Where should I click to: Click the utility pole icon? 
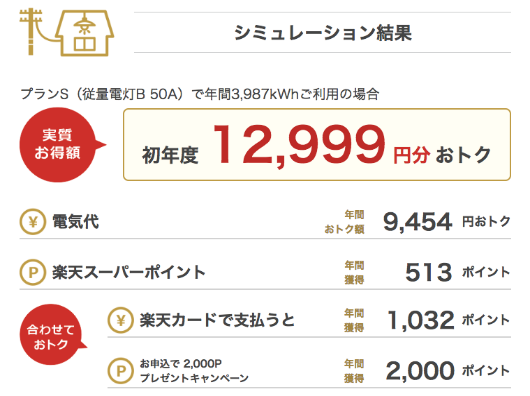30,32
